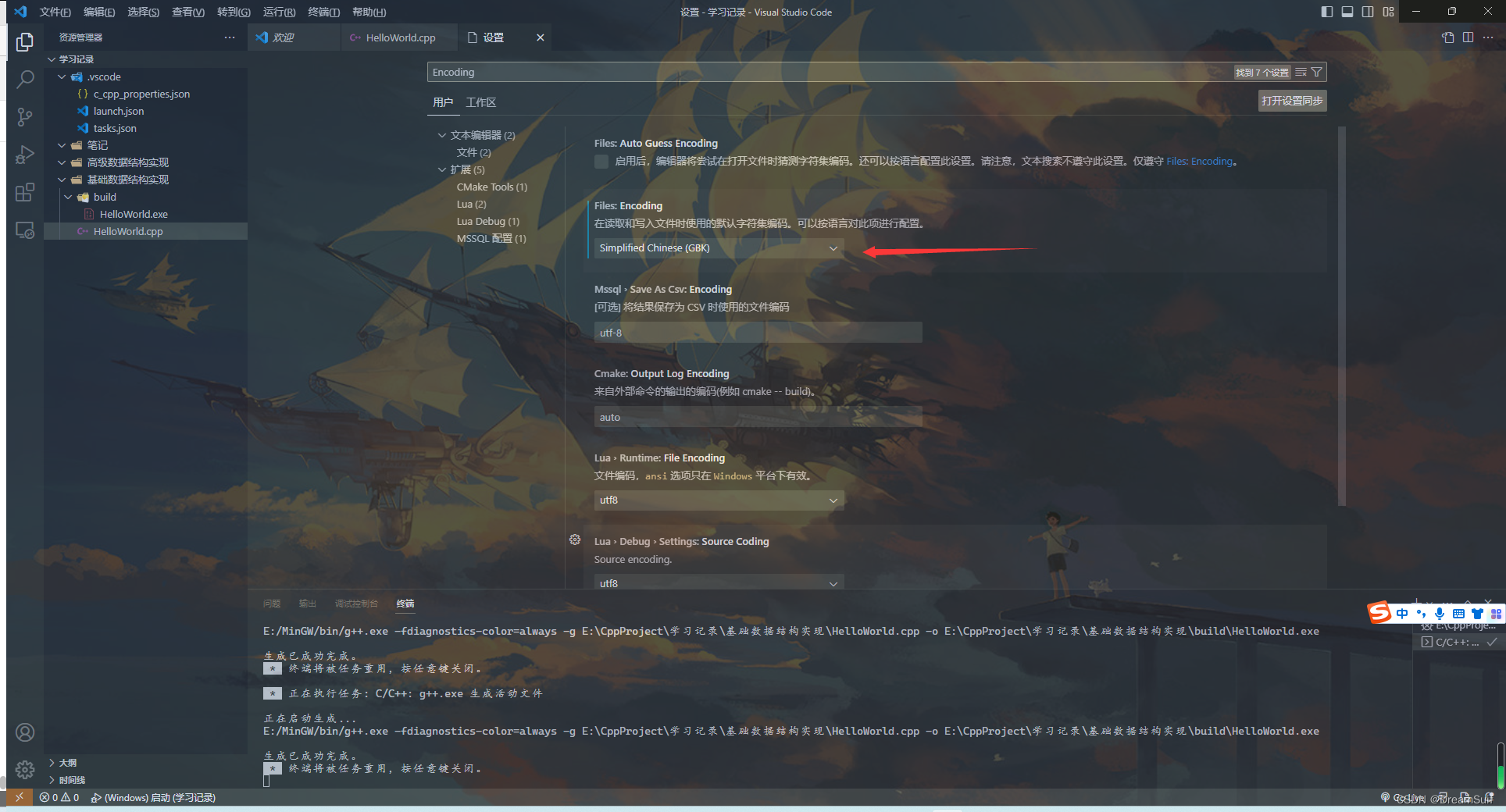Click Sogou input method logo
This screenshot has height=812, width=1506.
click(1379, 613)
